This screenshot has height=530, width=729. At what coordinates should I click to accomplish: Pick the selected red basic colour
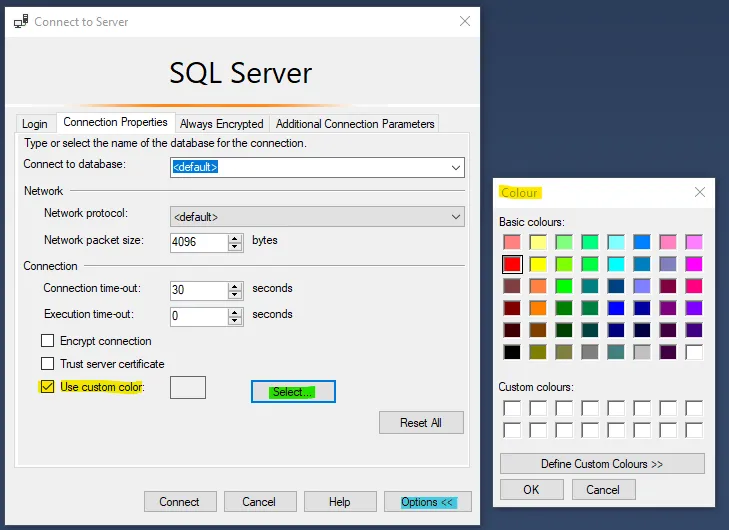click(x=512, y=265)
